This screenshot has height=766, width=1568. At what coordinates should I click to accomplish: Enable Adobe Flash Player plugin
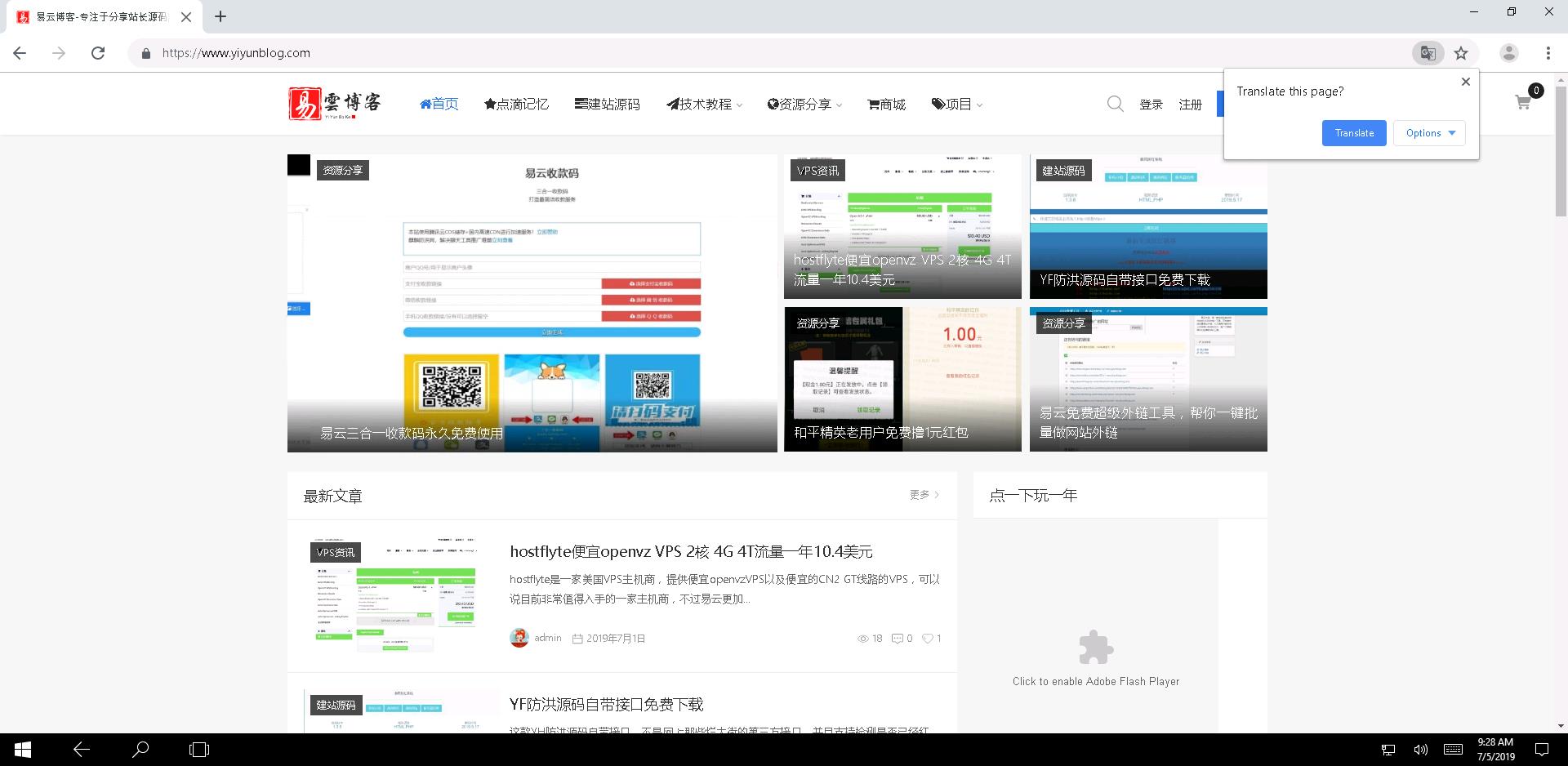coord(1096,658)
